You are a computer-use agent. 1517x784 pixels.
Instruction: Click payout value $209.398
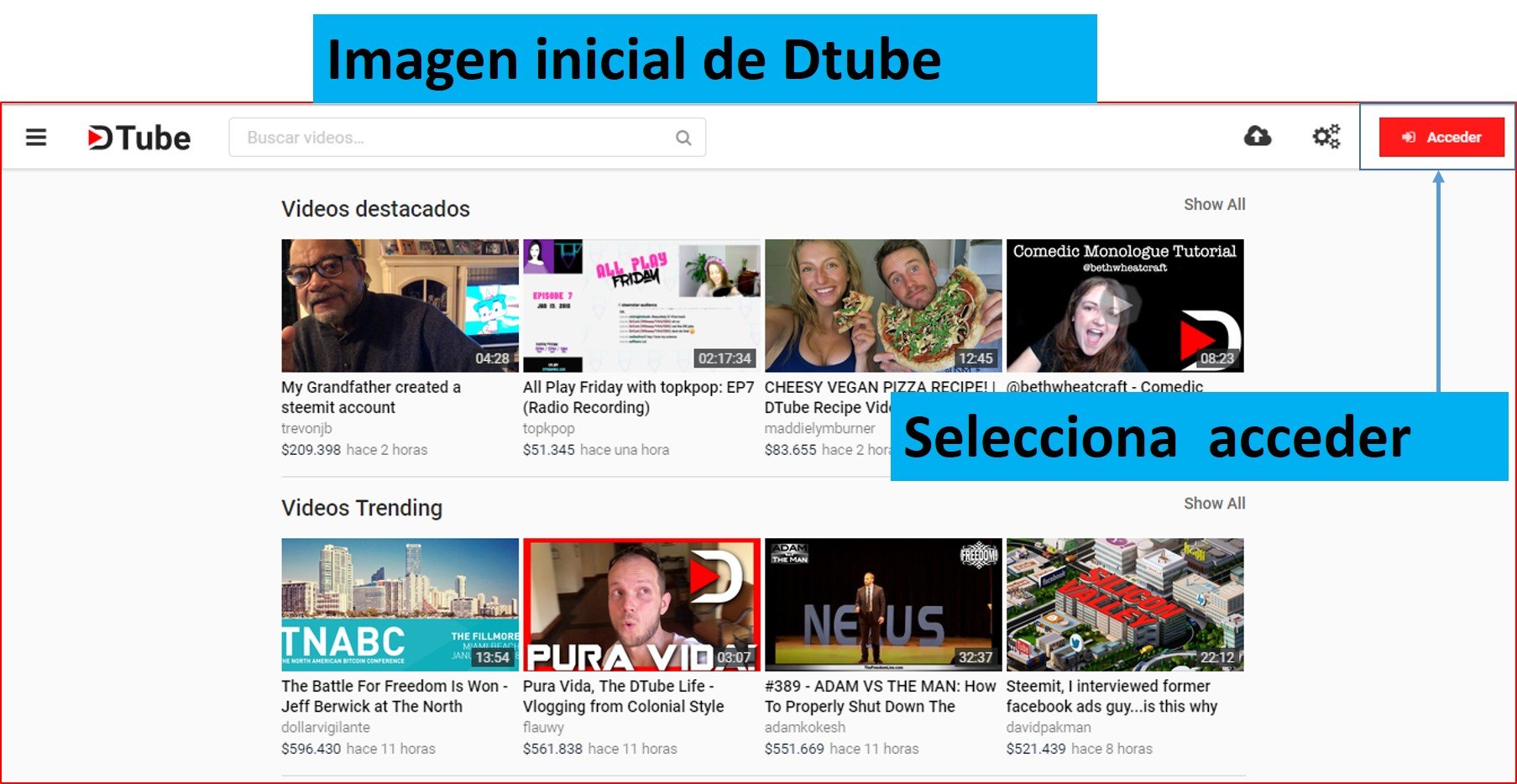coord(311,450)
